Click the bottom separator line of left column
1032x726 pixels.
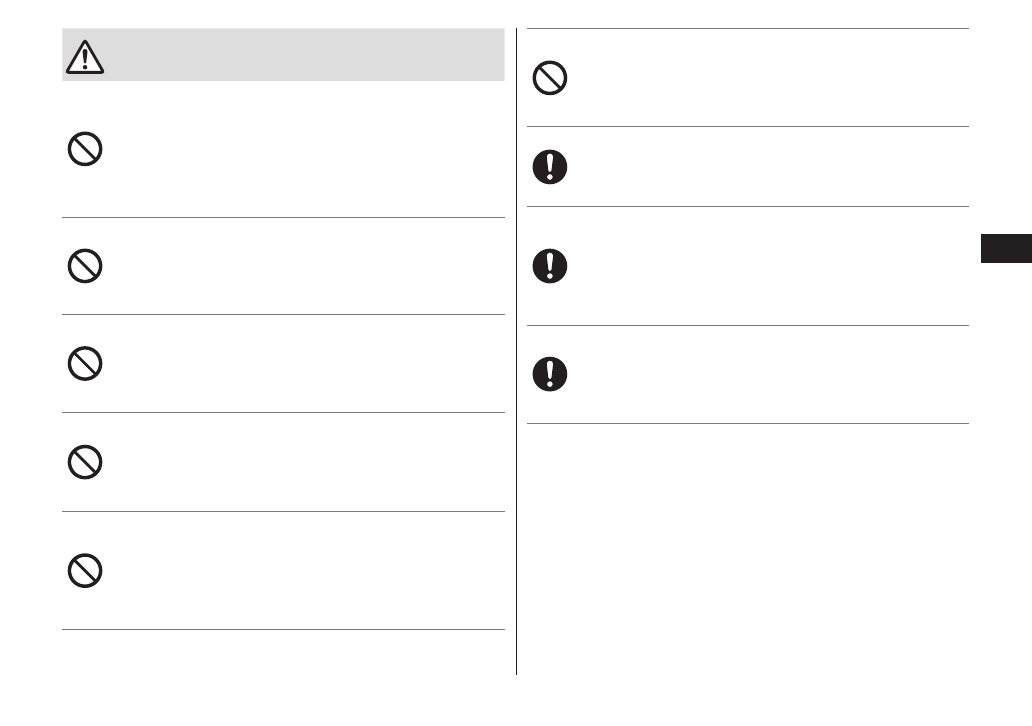(x=283, y=630)
